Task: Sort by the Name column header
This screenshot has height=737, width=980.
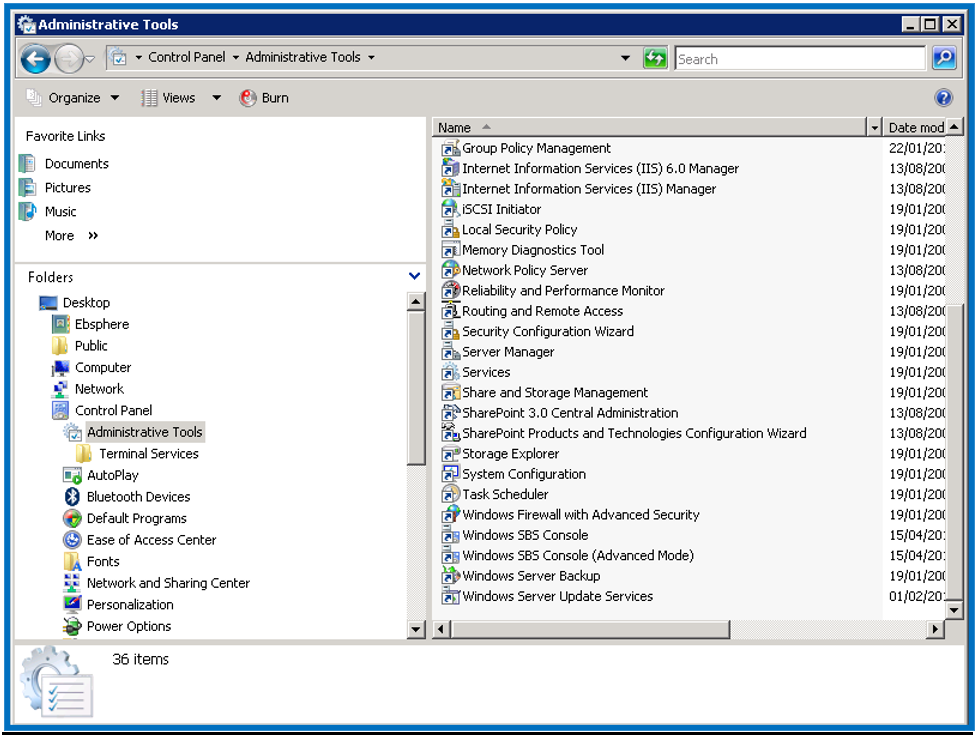Action: [649, 128]
